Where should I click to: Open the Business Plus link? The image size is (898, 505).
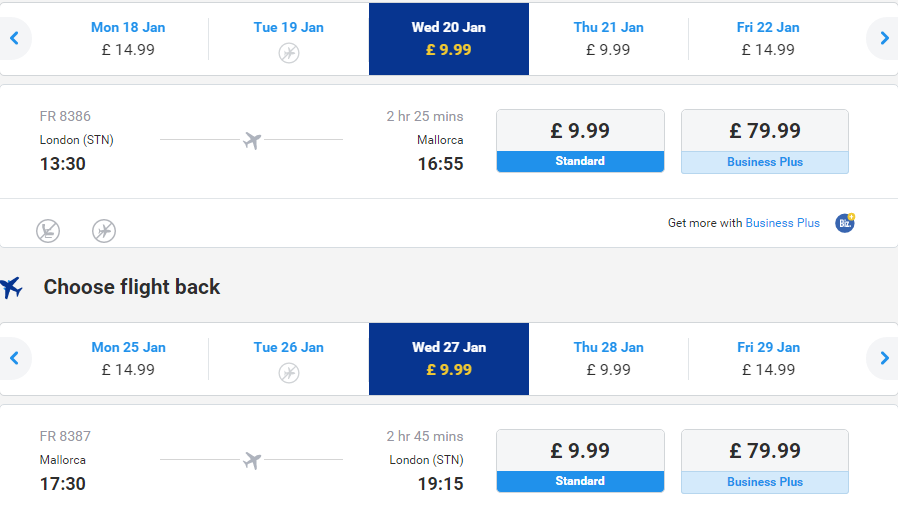(782, 223)
